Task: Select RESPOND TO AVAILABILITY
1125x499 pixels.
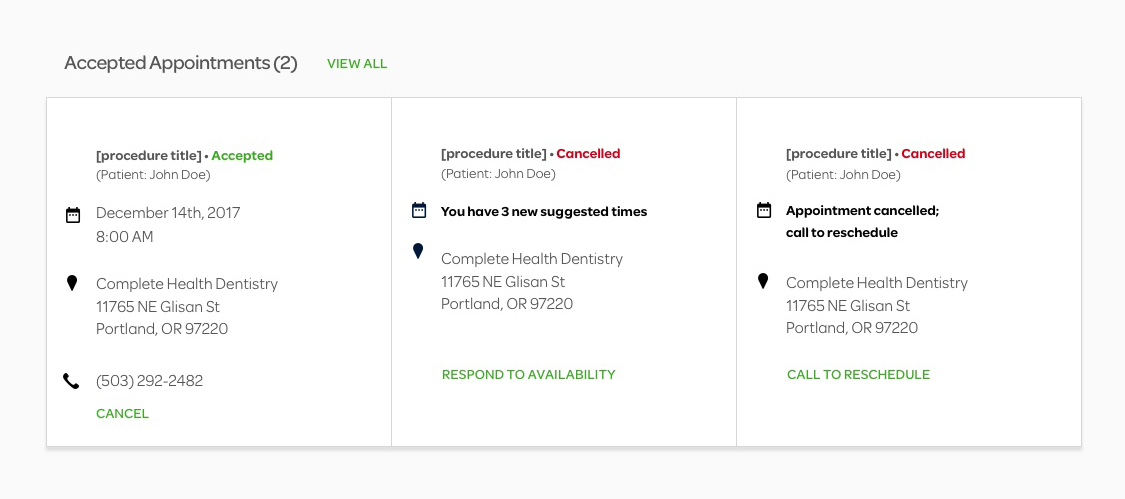Action: point(529,375)
